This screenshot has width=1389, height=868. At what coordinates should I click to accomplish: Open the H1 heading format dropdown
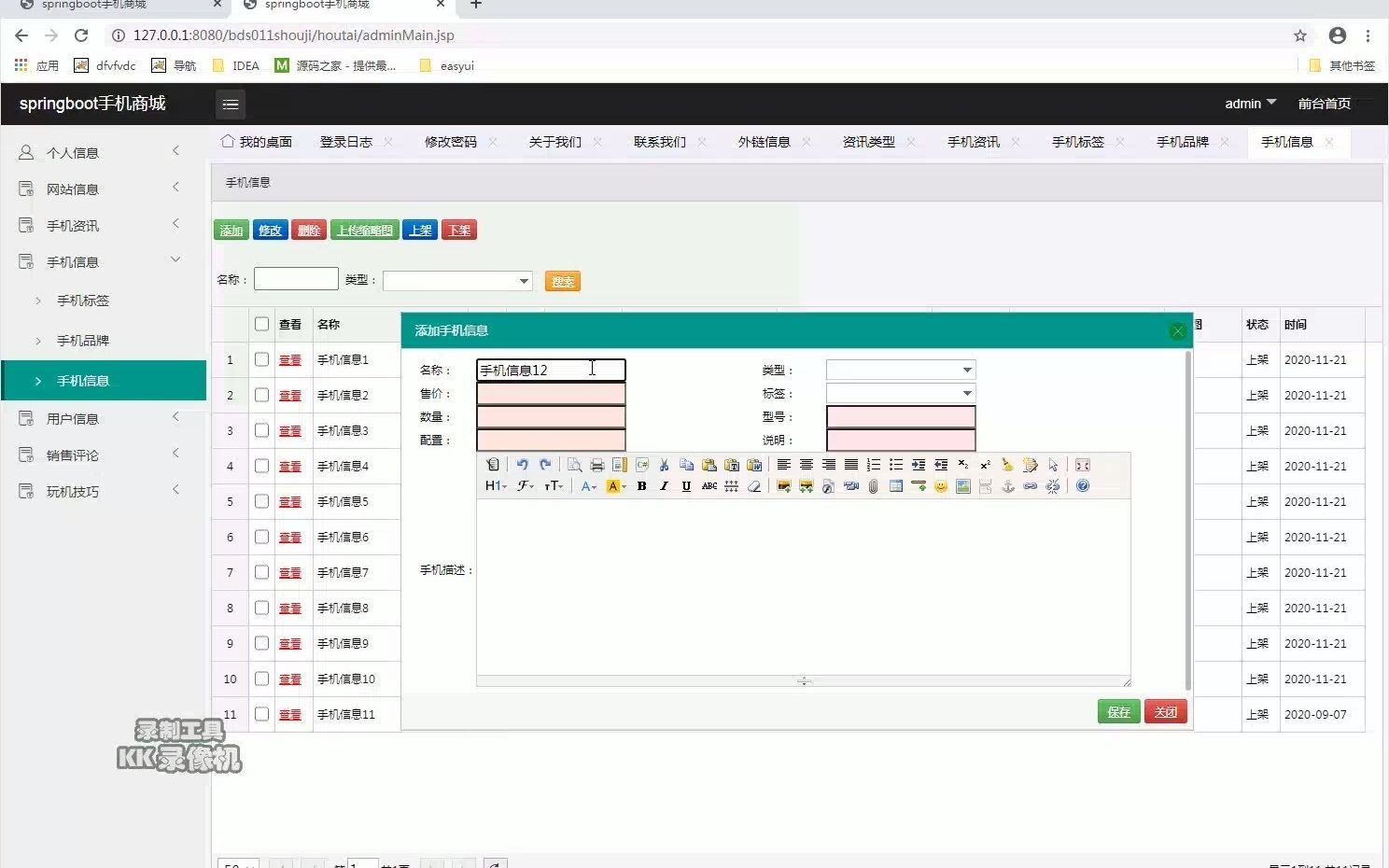[x=496, y=486]
